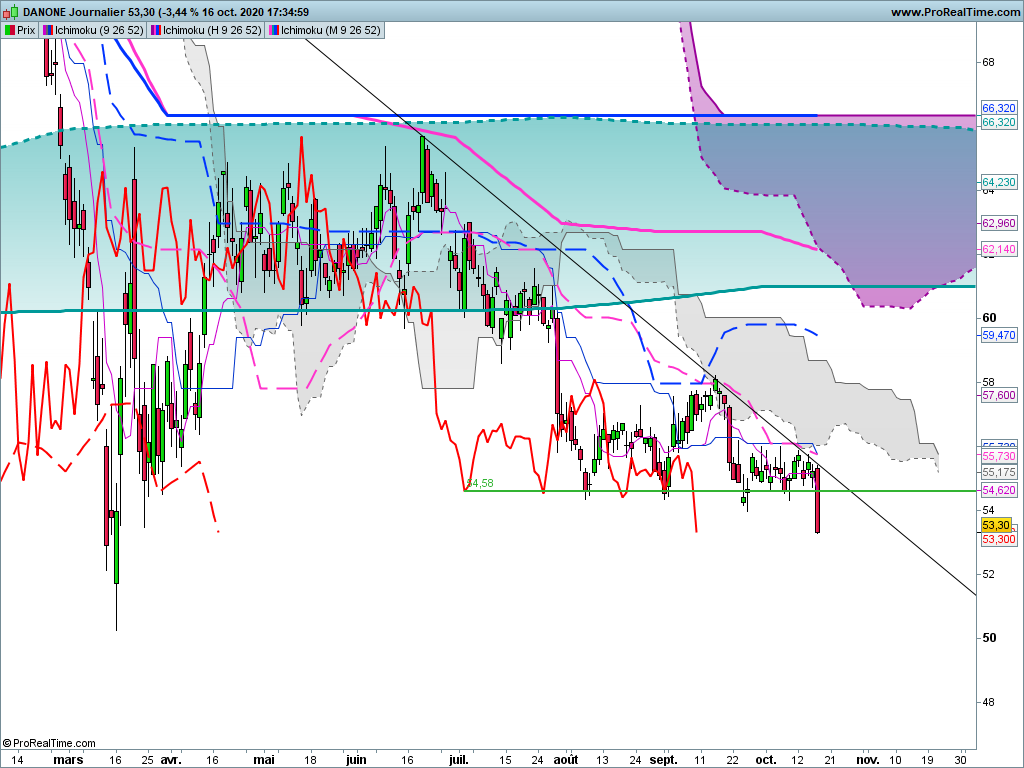Click the www.ProRealTime.com link
Screen dimensions: 1024x768
[955, 12]
